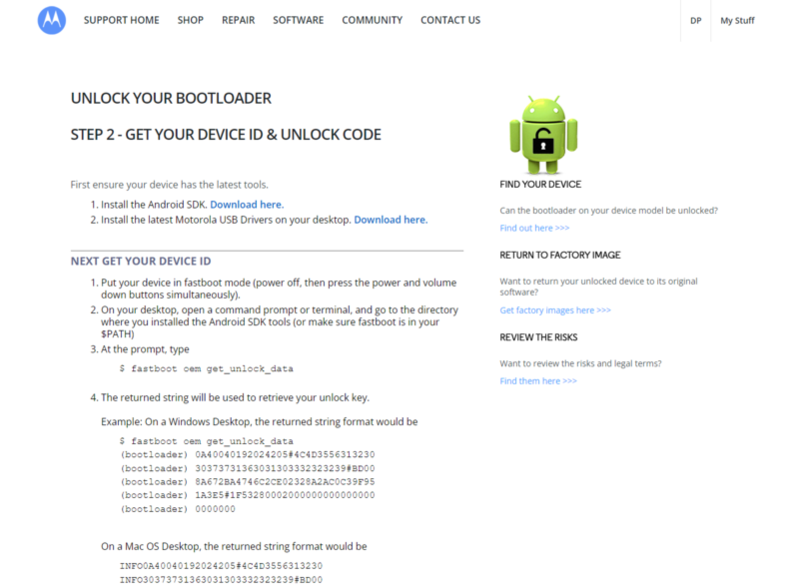
Task: Go to the Repair section
Action: 238,20
